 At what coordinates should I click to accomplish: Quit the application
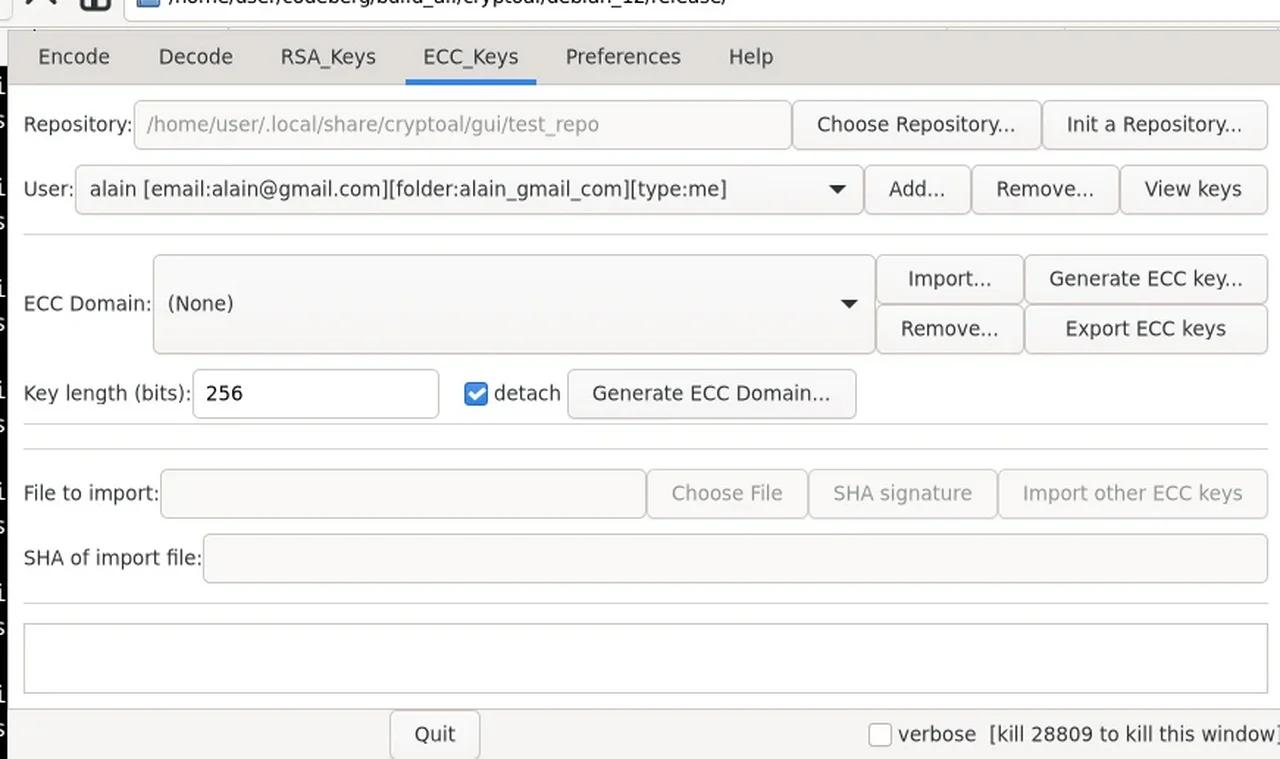pyautogui.click(x=434, y=734)
